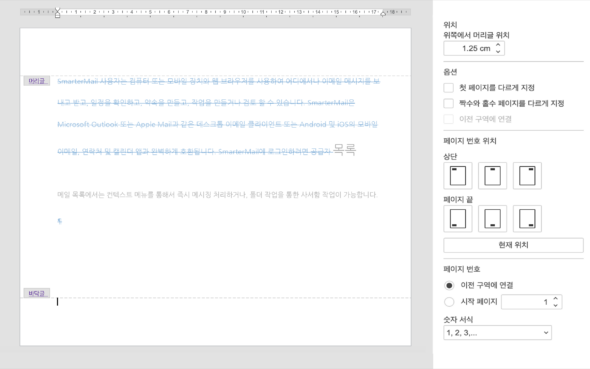Select bottom-center page number position icon
This screenshot has width=590, height=369.
click(x=493, y=219)
